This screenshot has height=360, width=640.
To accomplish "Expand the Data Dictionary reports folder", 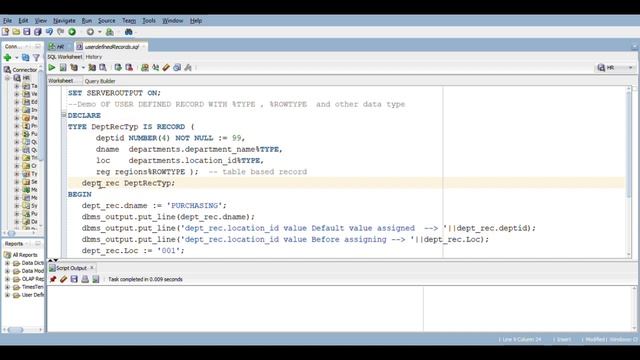I will click(7, 263).
